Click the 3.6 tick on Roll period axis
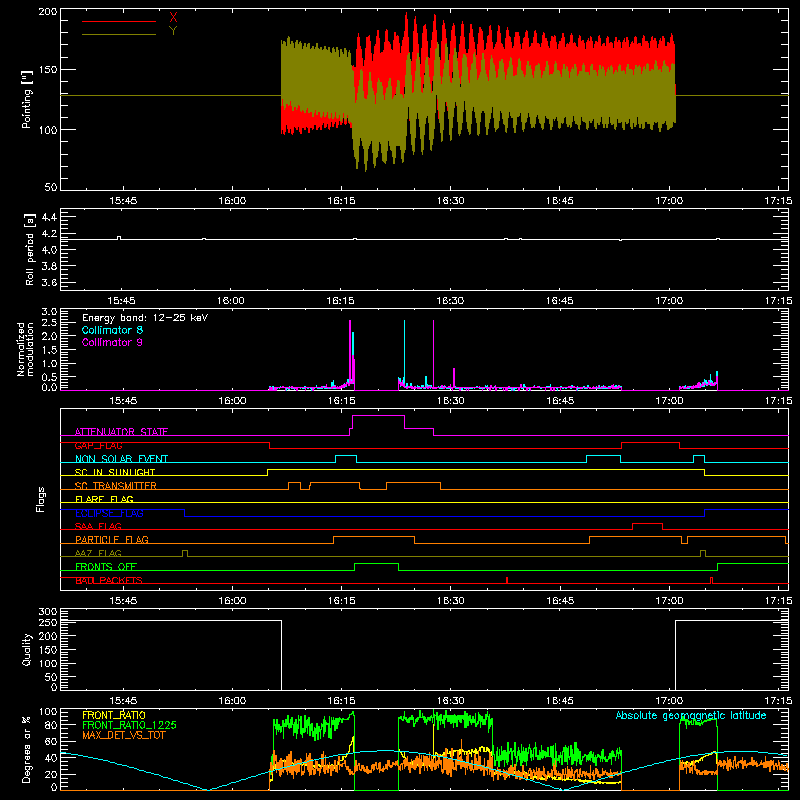The image size is (800, 800). click(49, 282)
